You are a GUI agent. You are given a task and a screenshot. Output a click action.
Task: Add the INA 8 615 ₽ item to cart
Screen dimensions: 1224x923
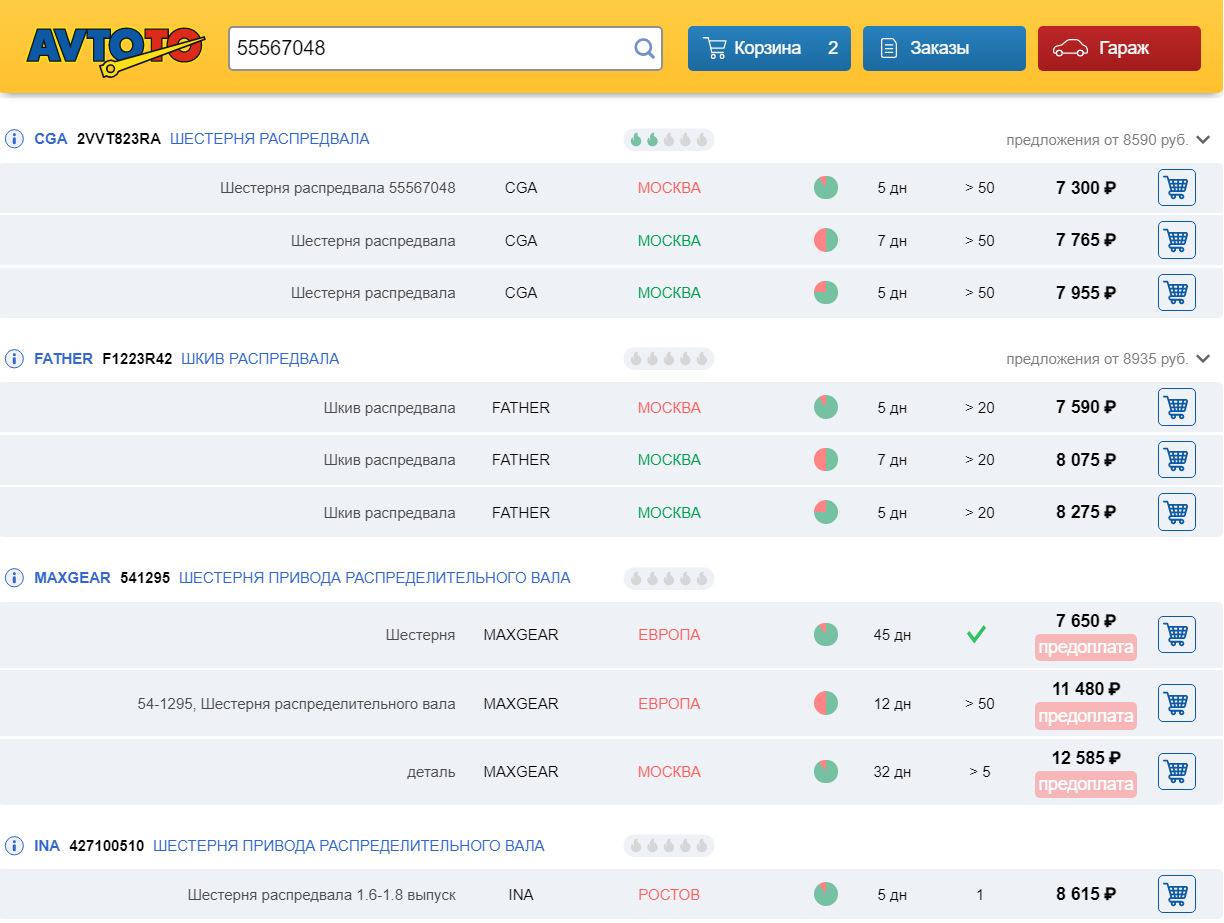1176,894
